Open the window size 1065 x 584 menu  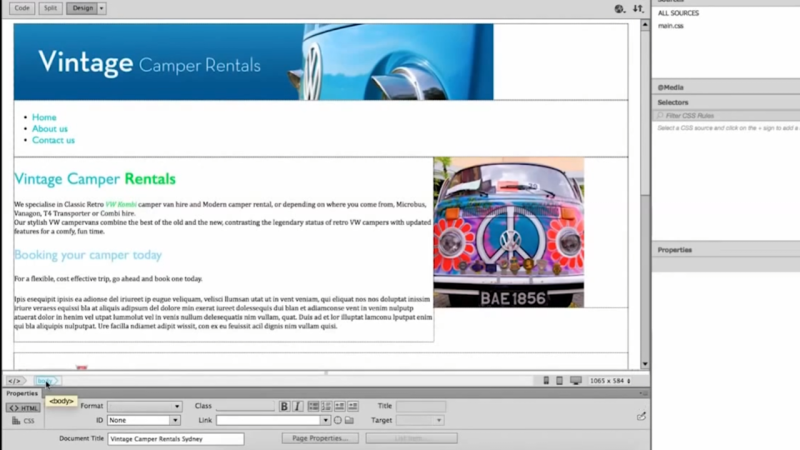coord(610,381)
